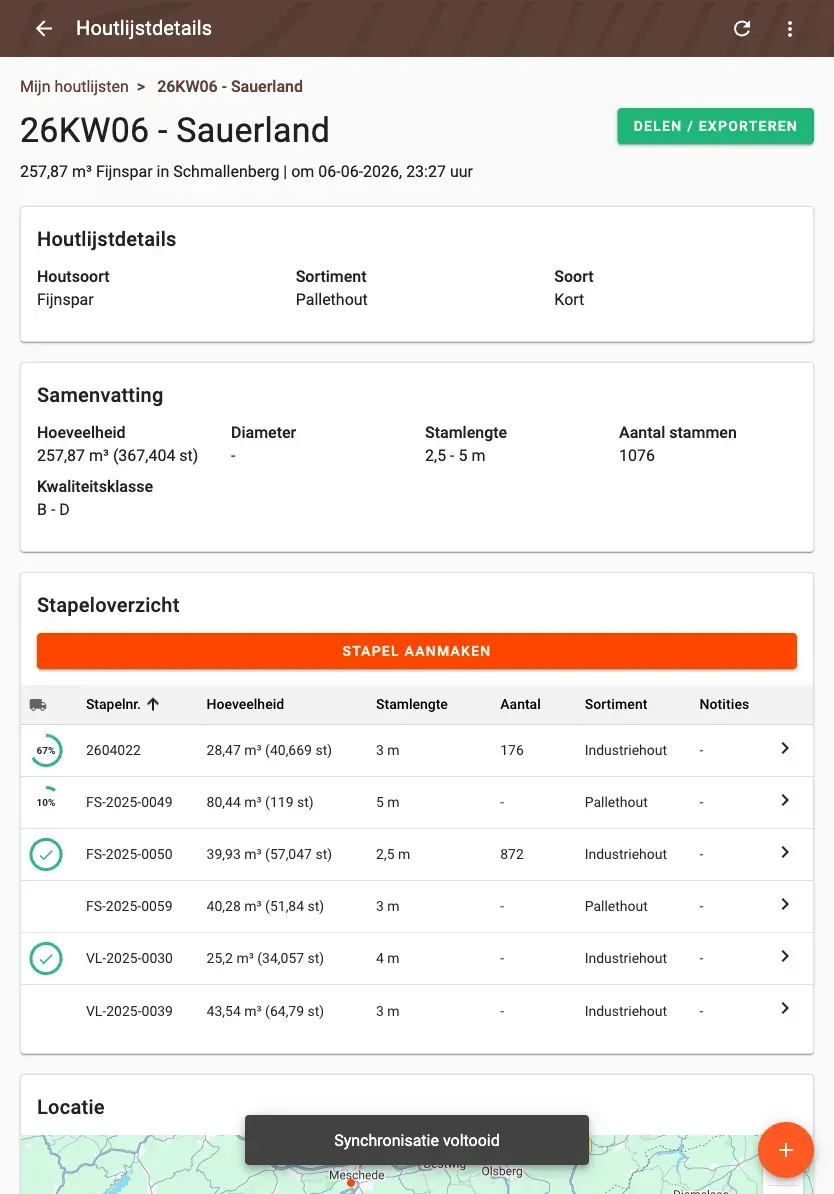This screenshot has width=834, height=1194.
Task: Sort using Stapelnr. ascending arrow
Action: pyautogui.click(x=153, y=704)
